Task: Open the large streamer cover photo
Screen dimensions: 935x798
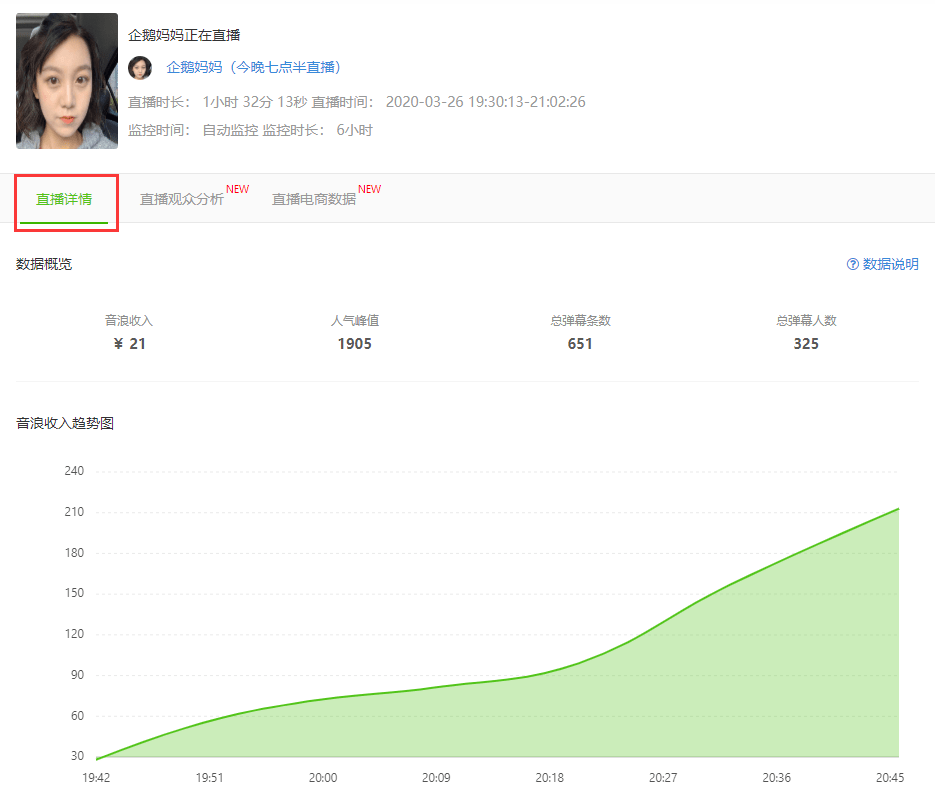Action: pos(67,81)
